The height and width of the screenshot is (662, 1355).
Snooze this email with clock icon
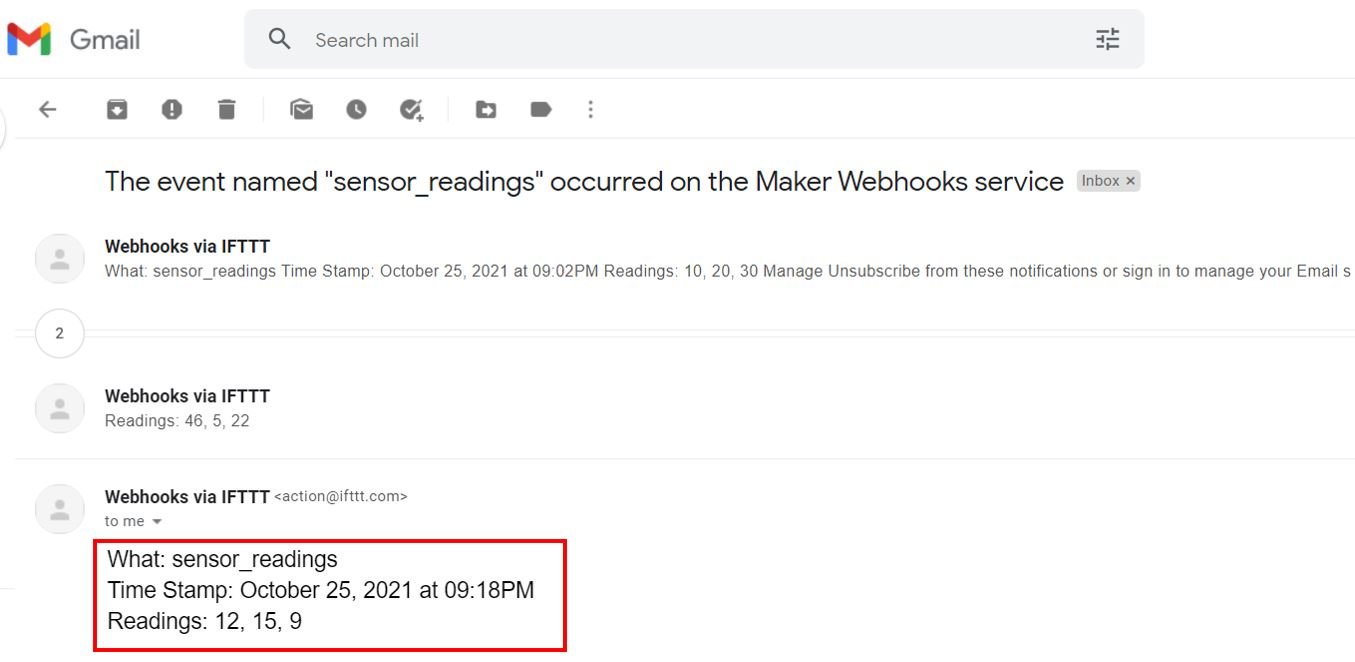coord(357,109)
